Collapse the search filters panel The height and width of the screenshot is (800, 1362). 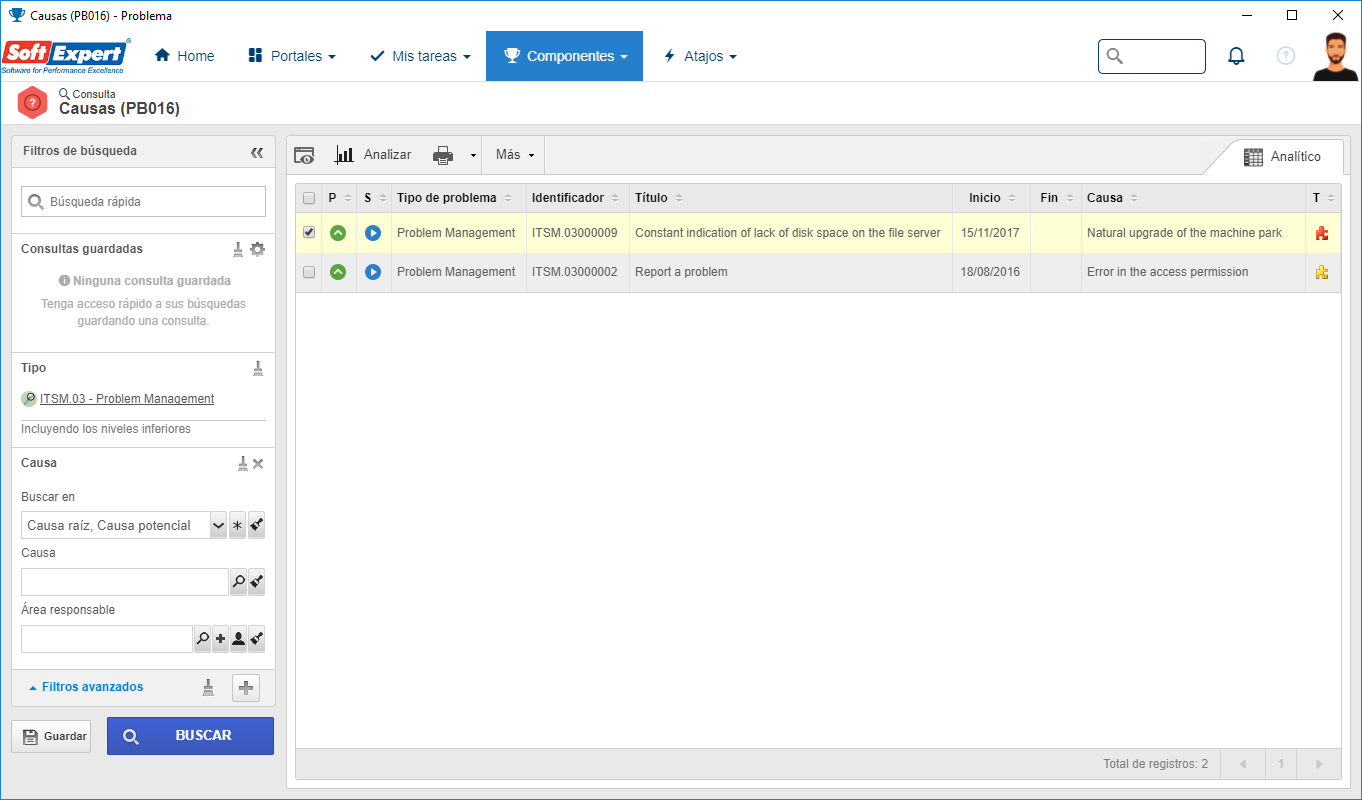(257, 152)
